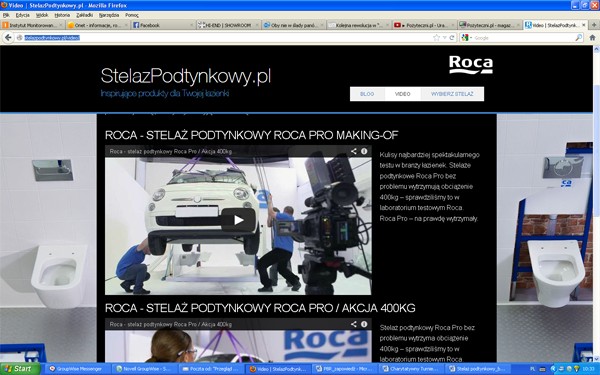Open the WYBIERZ STELAŻ section
The height and width of the screenshot is (375, 600).
[452, 94]
